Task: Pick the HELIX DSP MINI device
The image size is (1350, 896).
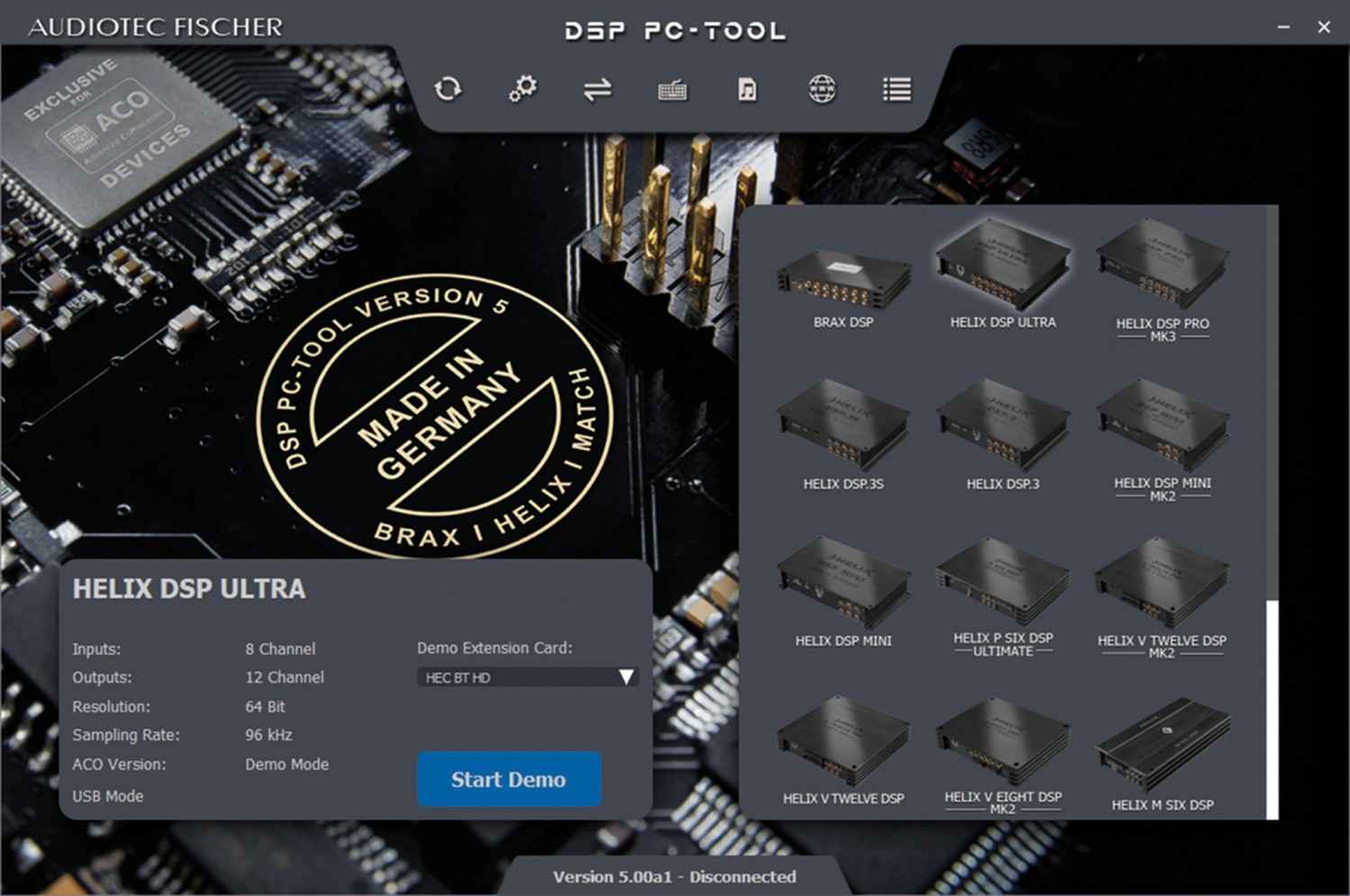Action: [843, 594]
